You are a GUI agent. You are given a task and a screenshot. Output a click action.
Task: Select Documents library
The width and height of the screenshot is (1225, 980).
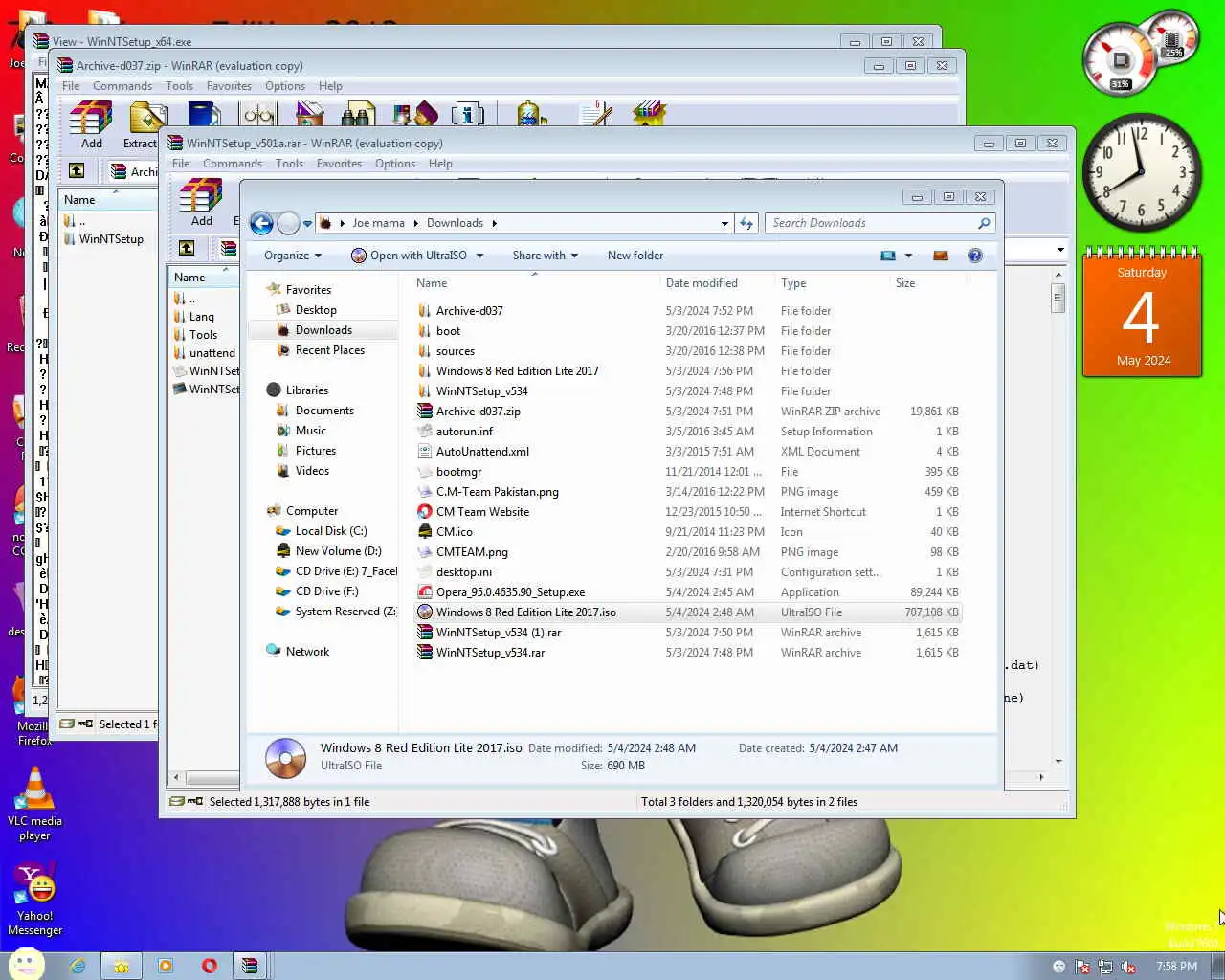click(324, 411)
